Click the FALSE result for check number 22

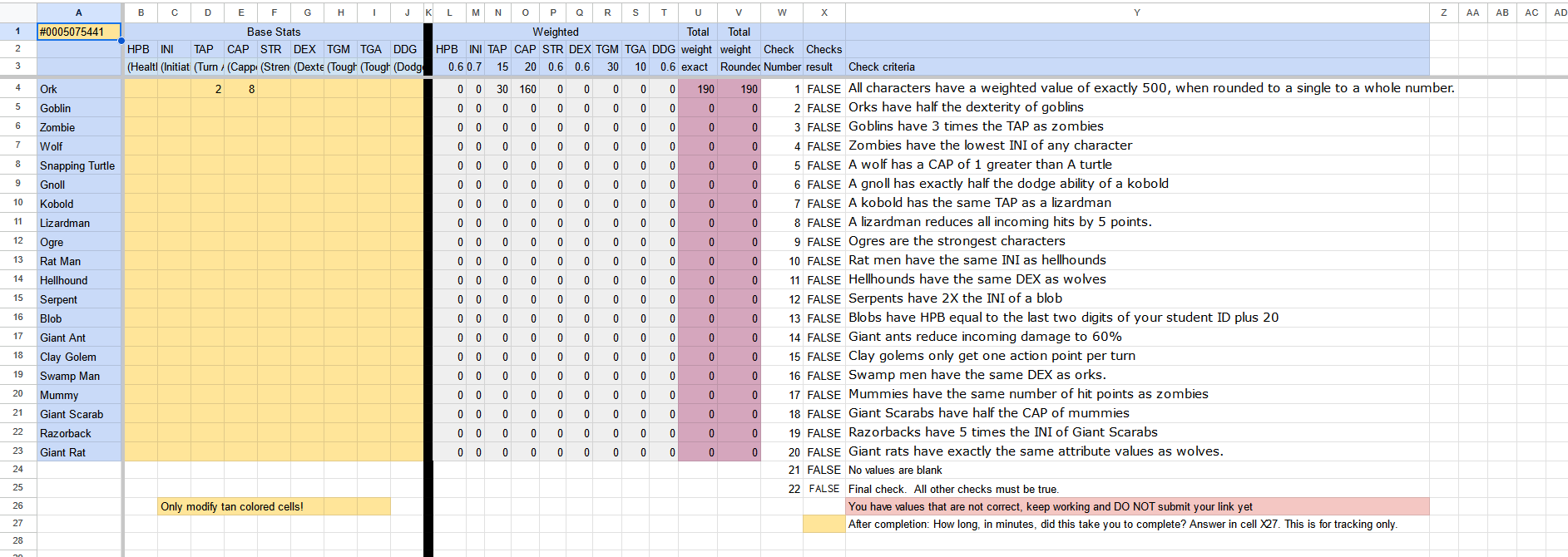coord(824,489)
